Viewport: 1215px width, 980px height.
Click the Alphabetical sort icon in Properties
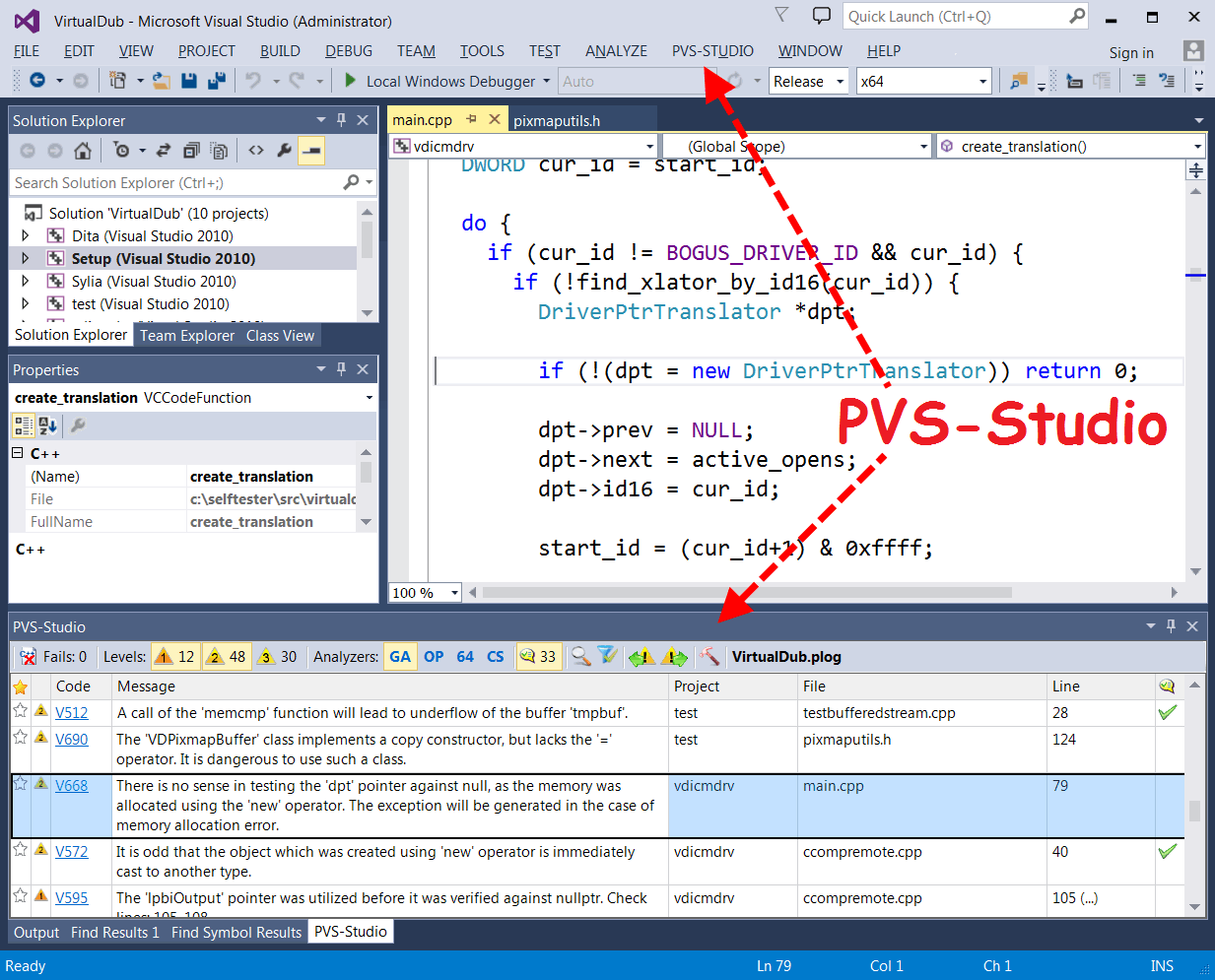(48, 425)
